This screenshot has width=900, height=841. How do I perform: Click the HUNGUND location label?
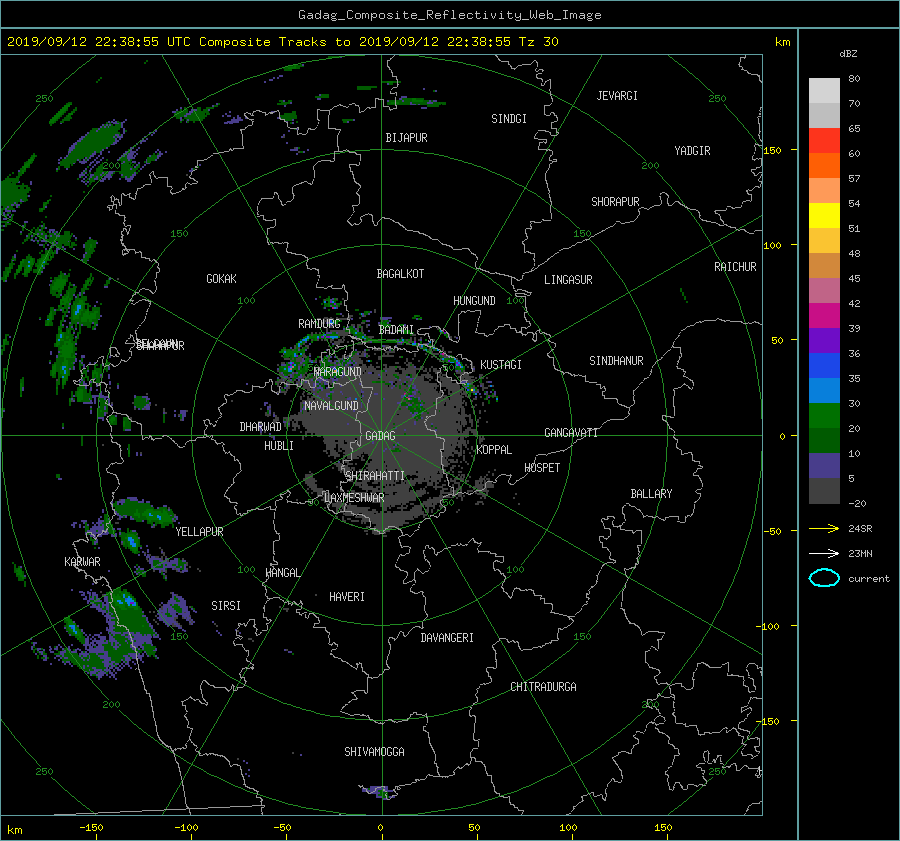(474, 301)
